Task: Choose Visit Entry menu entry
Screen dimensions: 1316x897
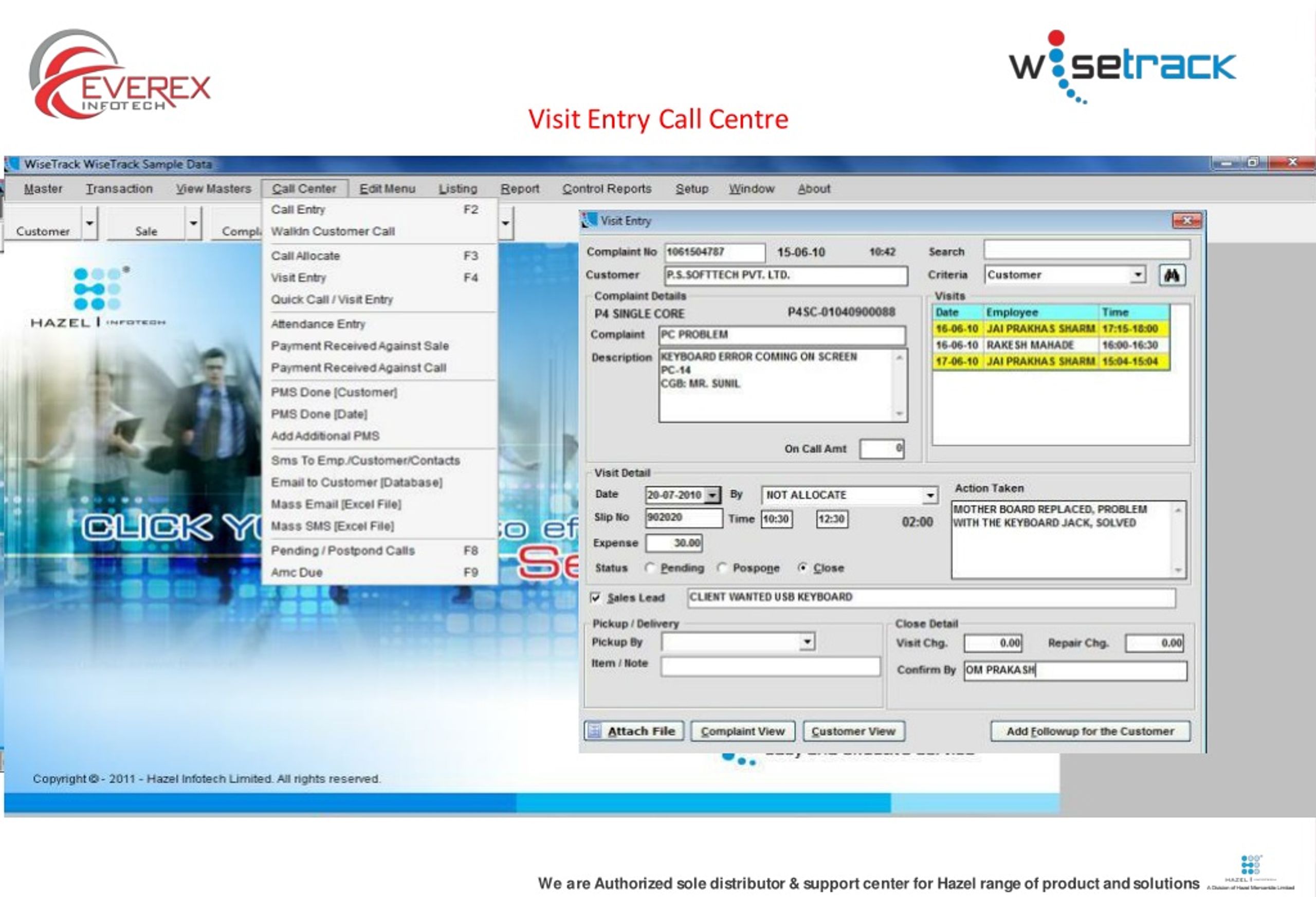Action: tap(380, 278)
